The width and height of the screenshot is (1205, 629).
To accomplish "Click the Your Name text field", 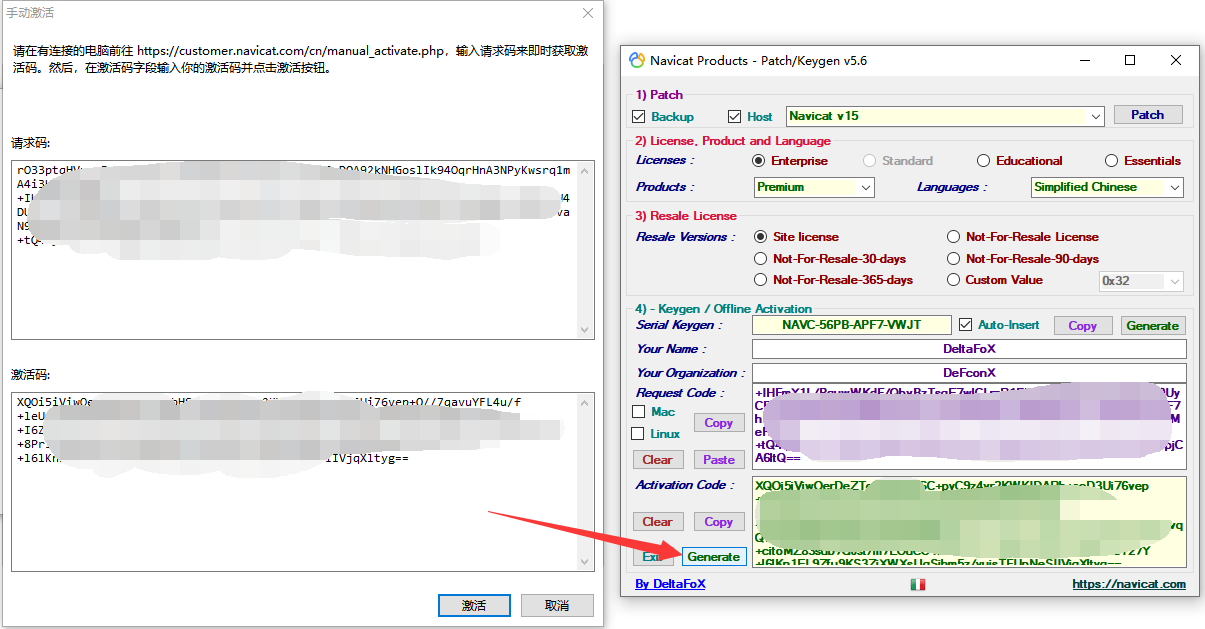I will [968, 349].
